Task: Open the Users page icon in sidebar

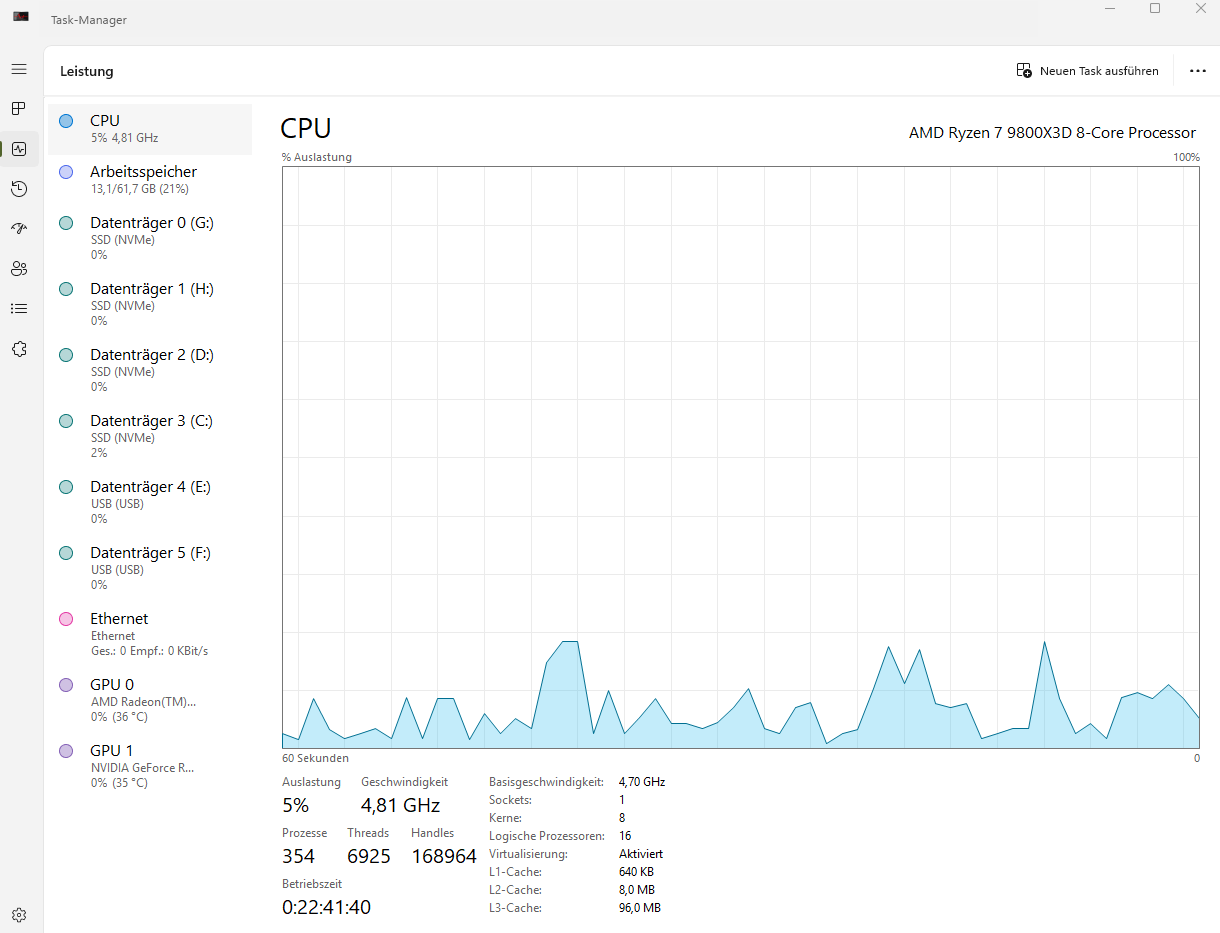Action: [x=19, y=269]
